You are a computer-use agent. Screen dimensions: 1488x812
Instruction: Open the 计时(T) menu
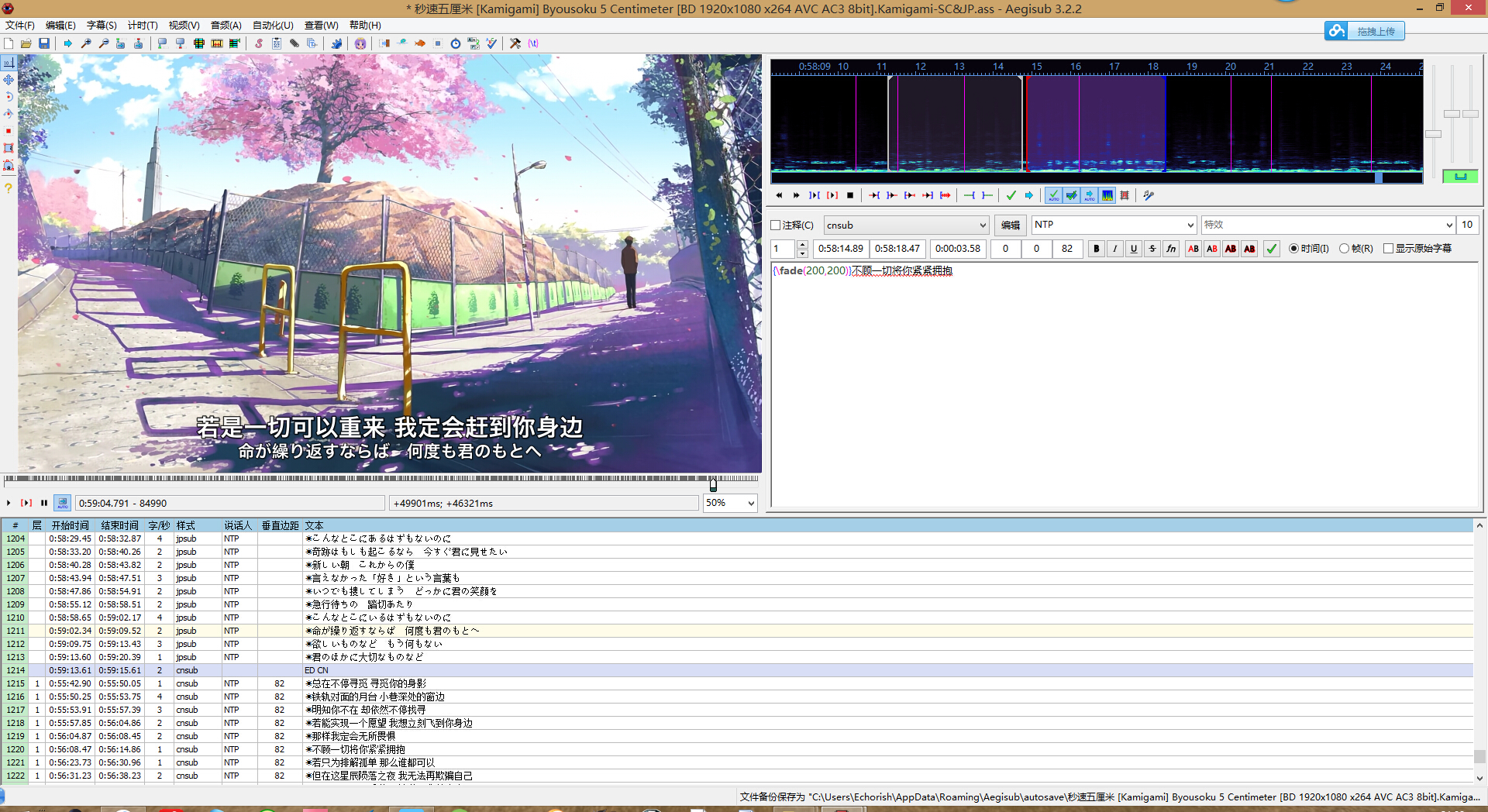(143, 26)
